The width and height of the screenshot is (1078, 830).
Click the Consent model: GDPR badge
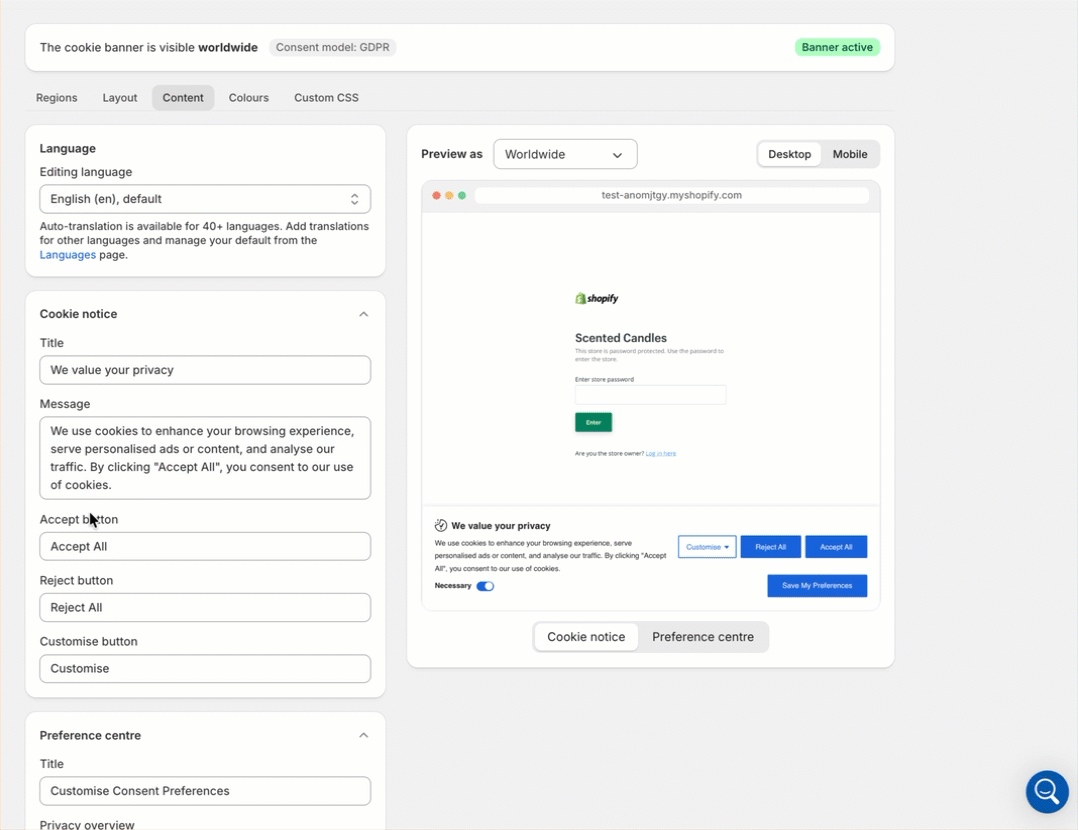[x=332, y=47]
